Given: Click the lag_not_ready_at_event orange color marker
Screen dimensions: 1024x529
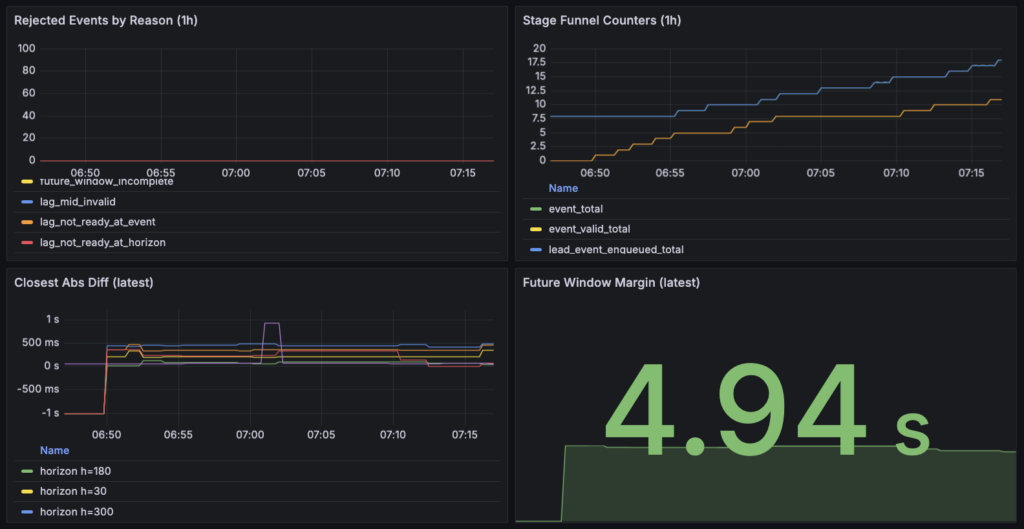Looking at the screenshot, I should [x=27, y=222].
